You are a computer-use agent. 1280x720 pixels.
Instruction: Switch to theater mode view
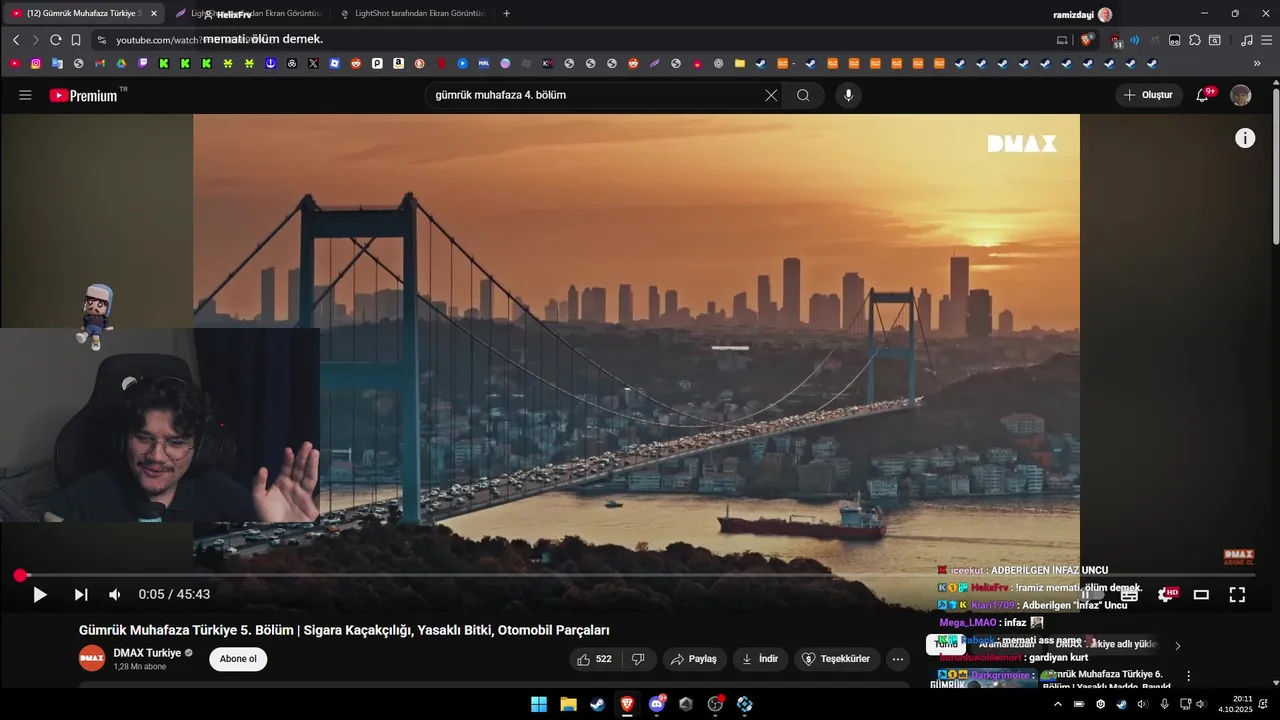click(x=1201, y=594)
